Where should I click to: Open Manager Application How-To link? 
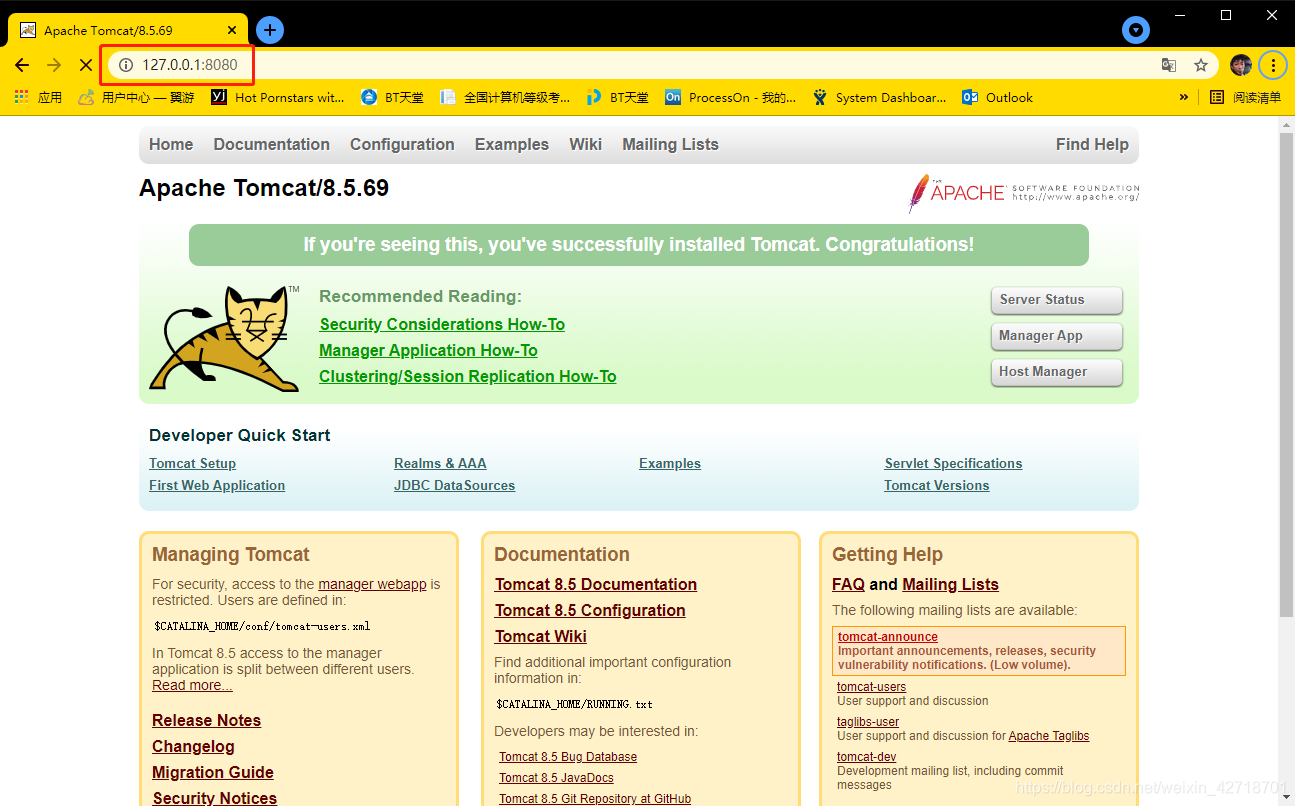(428, 350)
